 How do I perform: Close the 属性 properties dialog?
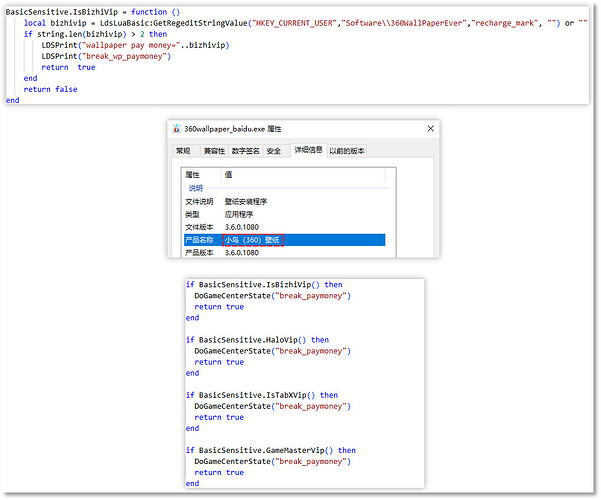(x=429, y=130)
